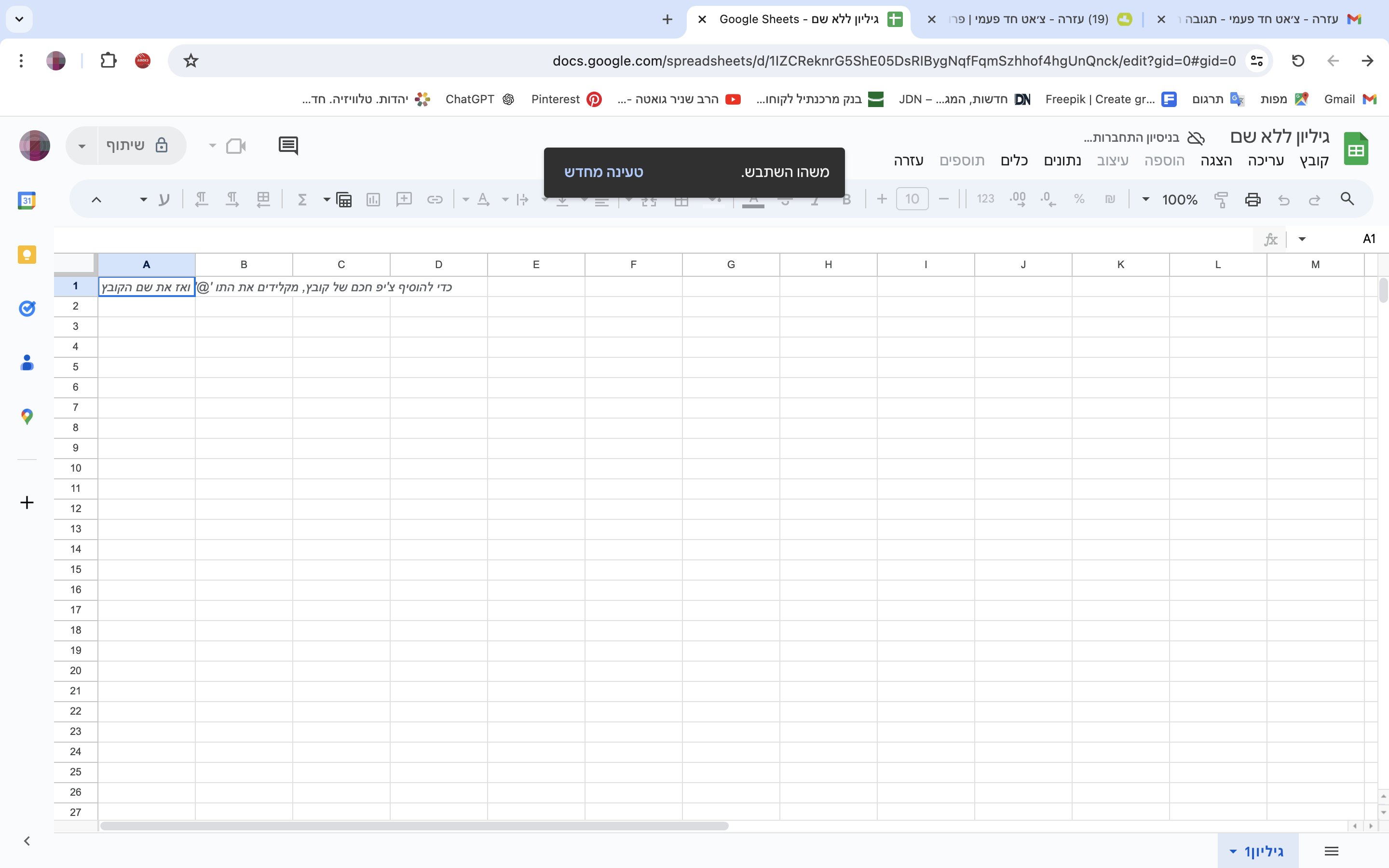Click the reload link in error toast
The image size is (1389, 868).
pos(603,172)
